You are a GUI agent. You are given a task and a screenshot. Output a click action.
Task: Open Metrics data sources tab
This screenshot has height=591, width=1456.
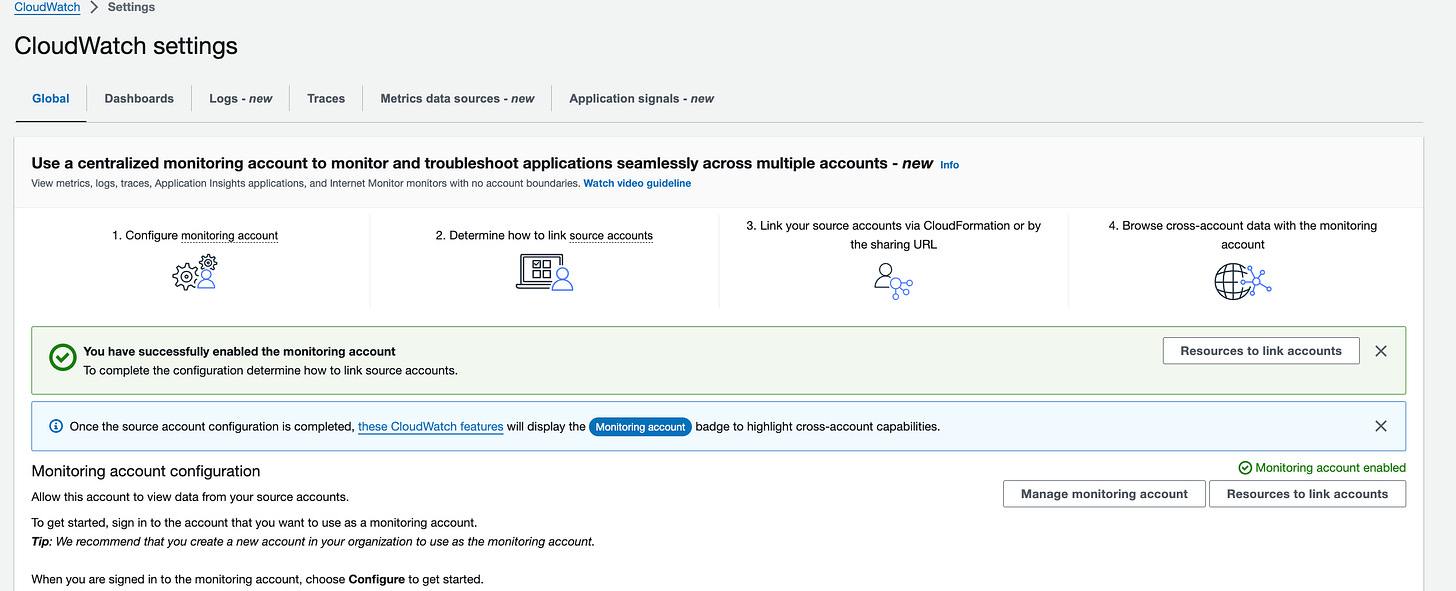(457, 99)
